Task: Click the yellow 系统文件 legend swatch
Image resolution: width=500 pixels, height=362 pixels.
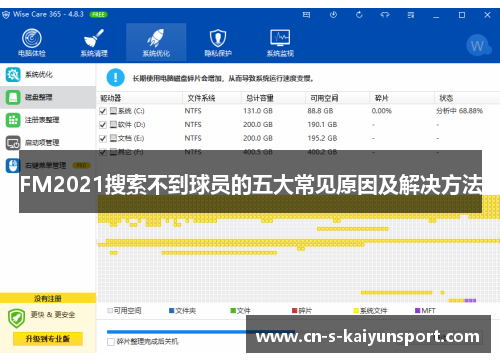Action: pyautogui.click(x=356, y=311)
